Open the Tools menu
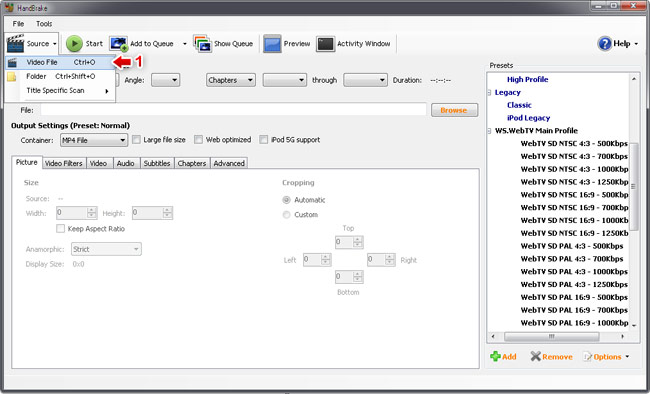650x394 pixels. click(44, 24)
